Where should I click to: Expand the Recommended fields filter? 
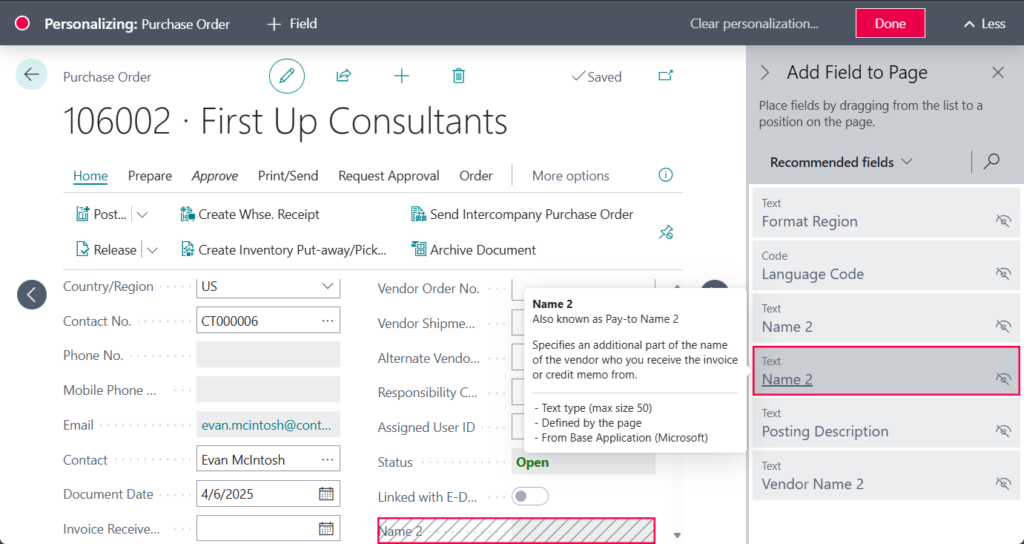[841, 162]
